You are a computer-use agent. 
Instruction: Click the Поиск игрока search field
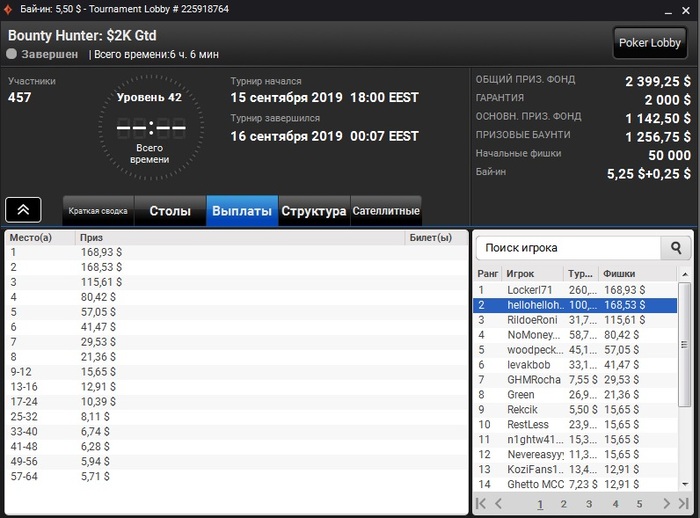[568, 248]
